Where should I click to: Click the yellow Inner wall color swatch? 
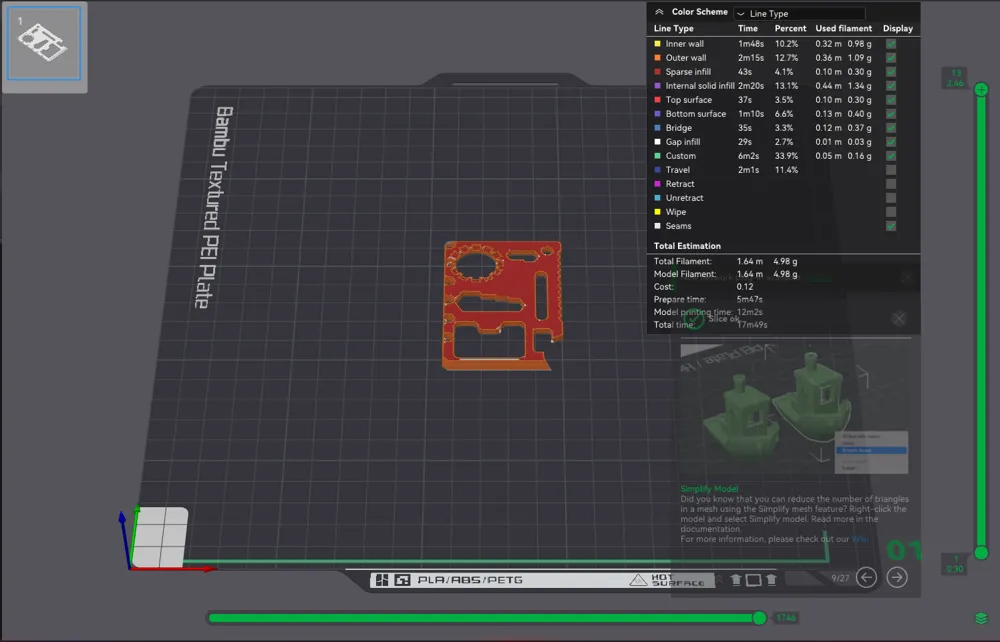tap(658, 44)
